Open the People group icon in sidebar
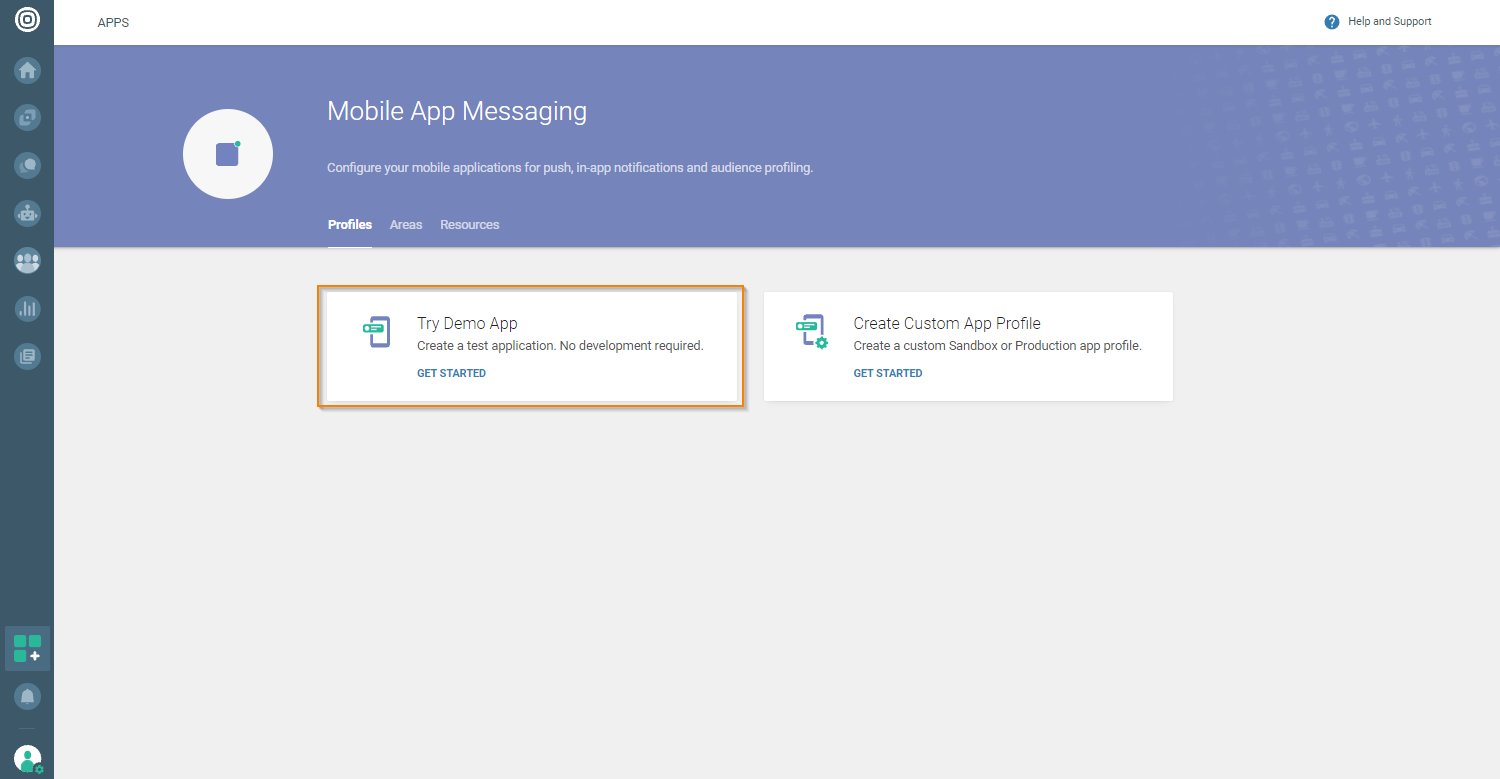The height and width of the screenshot is (779, 1500). [27, 261]
